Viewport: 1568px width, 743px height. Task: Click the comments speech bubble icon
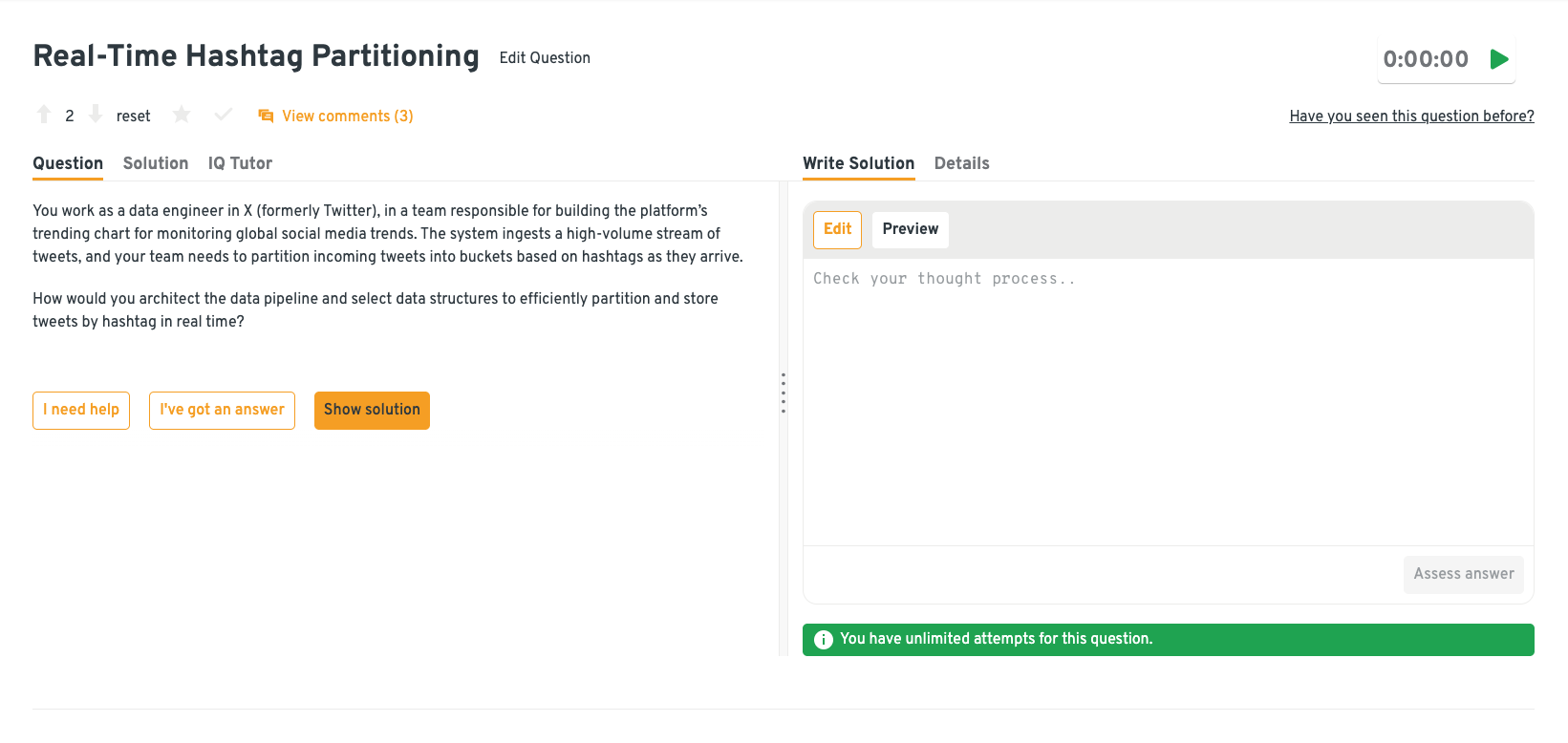tap(266, 116)
